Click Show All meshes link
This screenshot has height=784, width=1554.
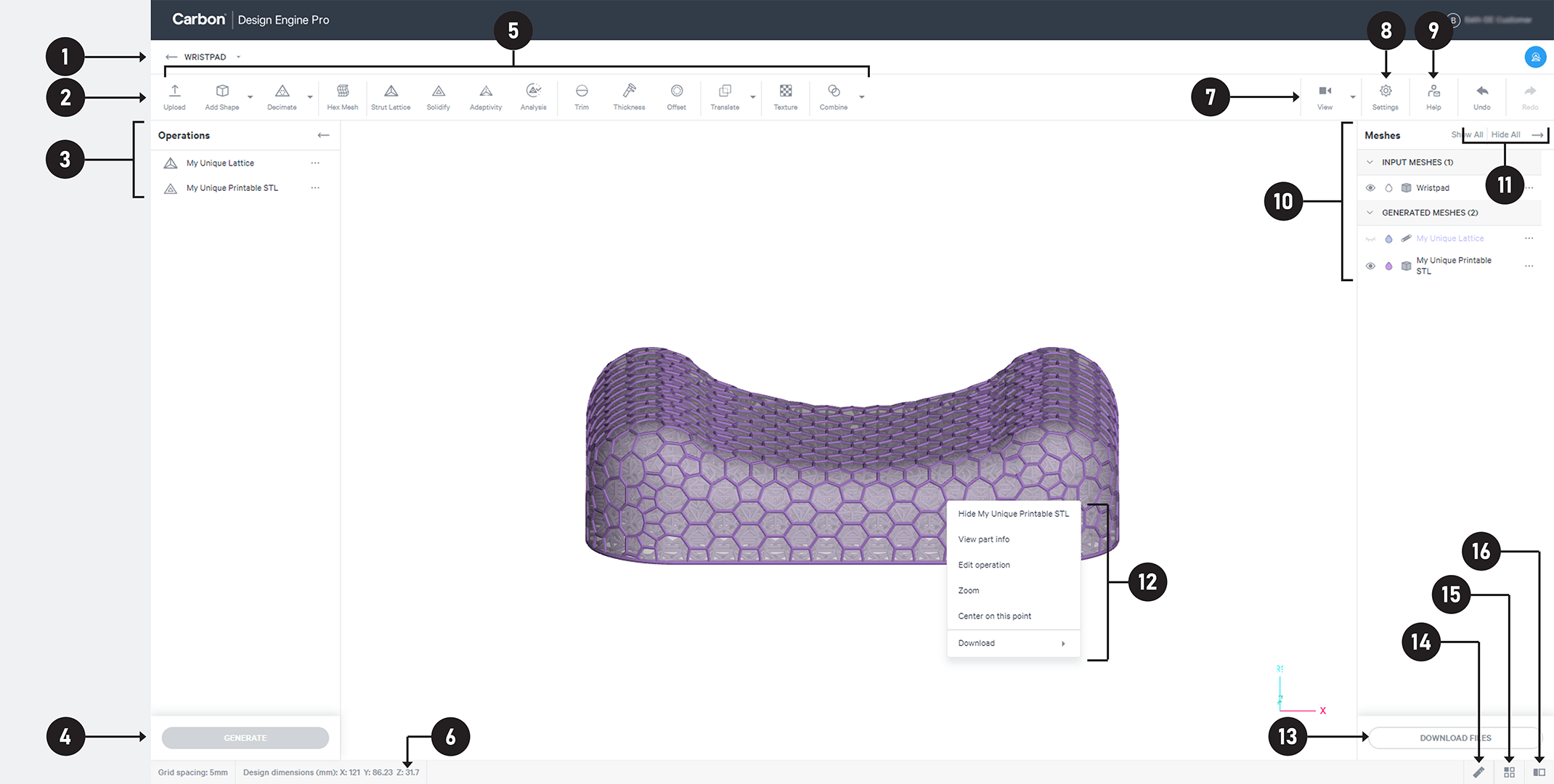1467,135
